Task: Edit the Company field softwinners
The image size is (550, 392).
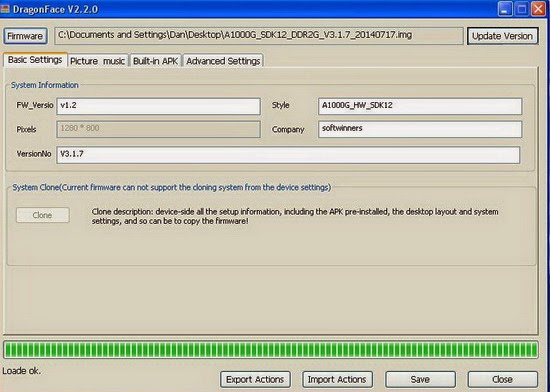Action: tap(420, 129)
